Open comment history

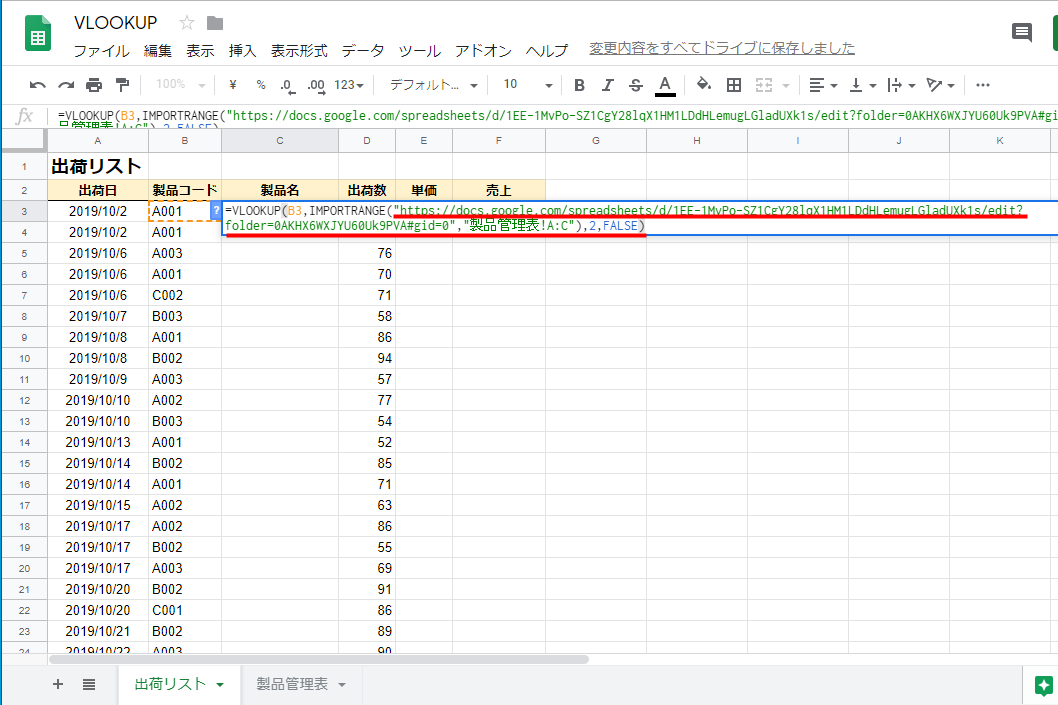tap(1021, 33)
